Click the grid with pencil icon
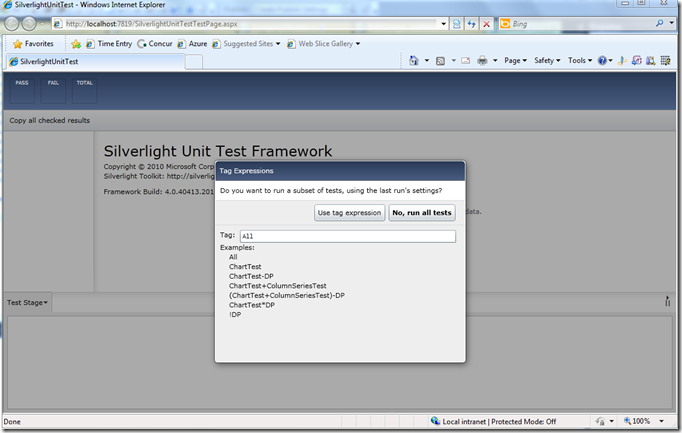Viewport: 682px width, 433px height. (x=665, y=61)
